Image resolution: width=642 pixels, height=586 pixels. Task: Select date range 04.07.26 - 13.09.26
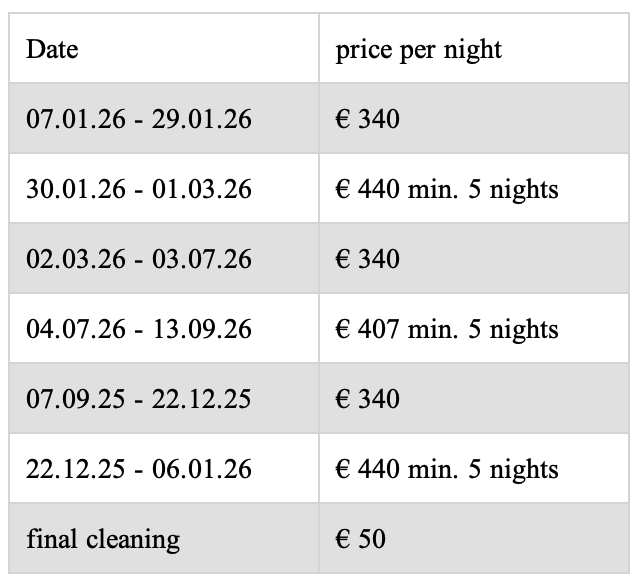[x=139, y=329]
